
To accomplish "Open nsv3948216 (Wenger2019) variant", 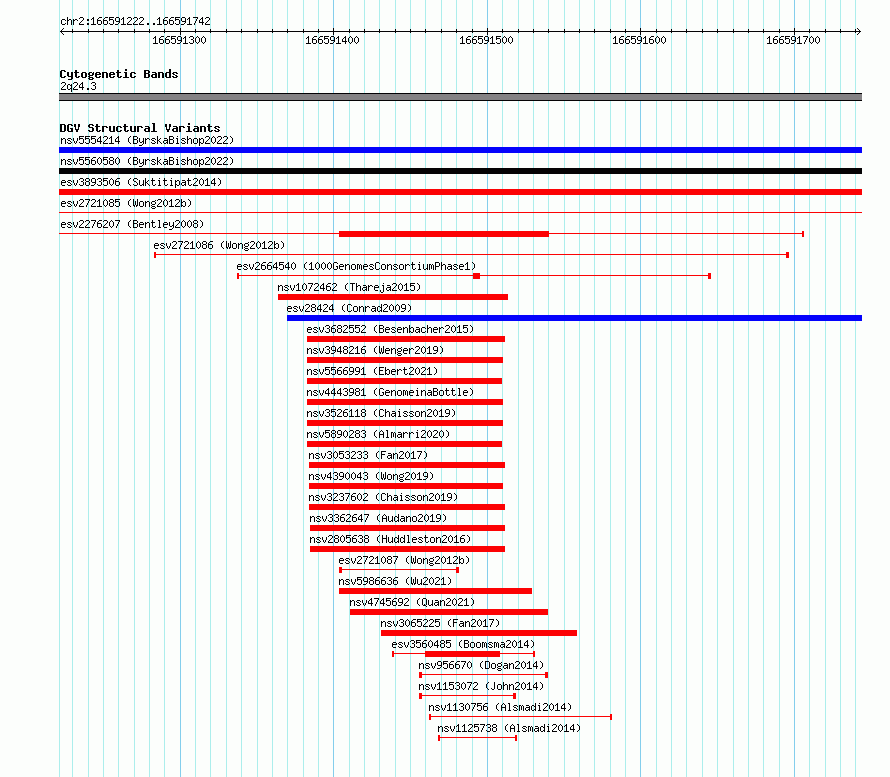I will [x=375, y=350].
